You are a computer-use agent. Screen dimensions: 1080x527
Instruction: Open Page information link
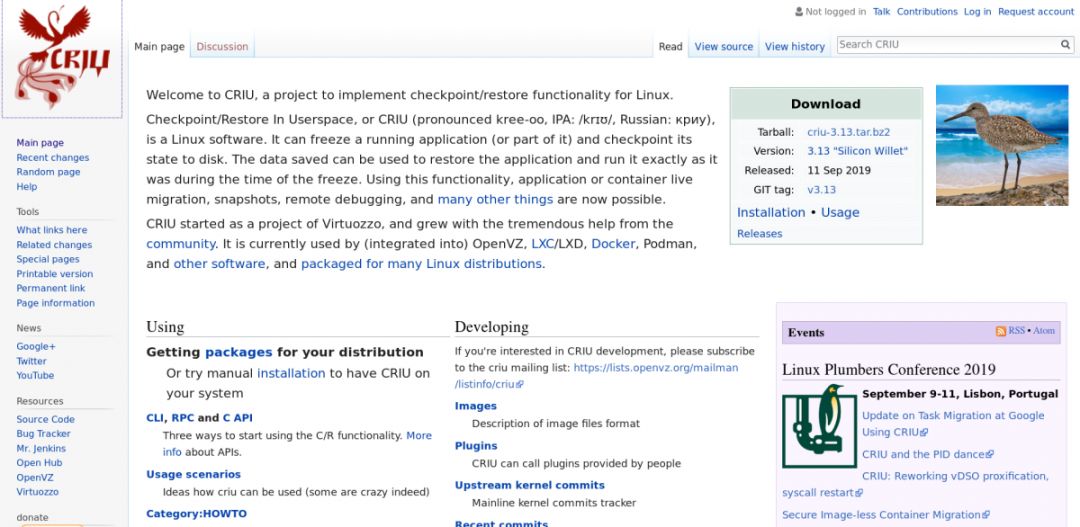pos(55,303)
